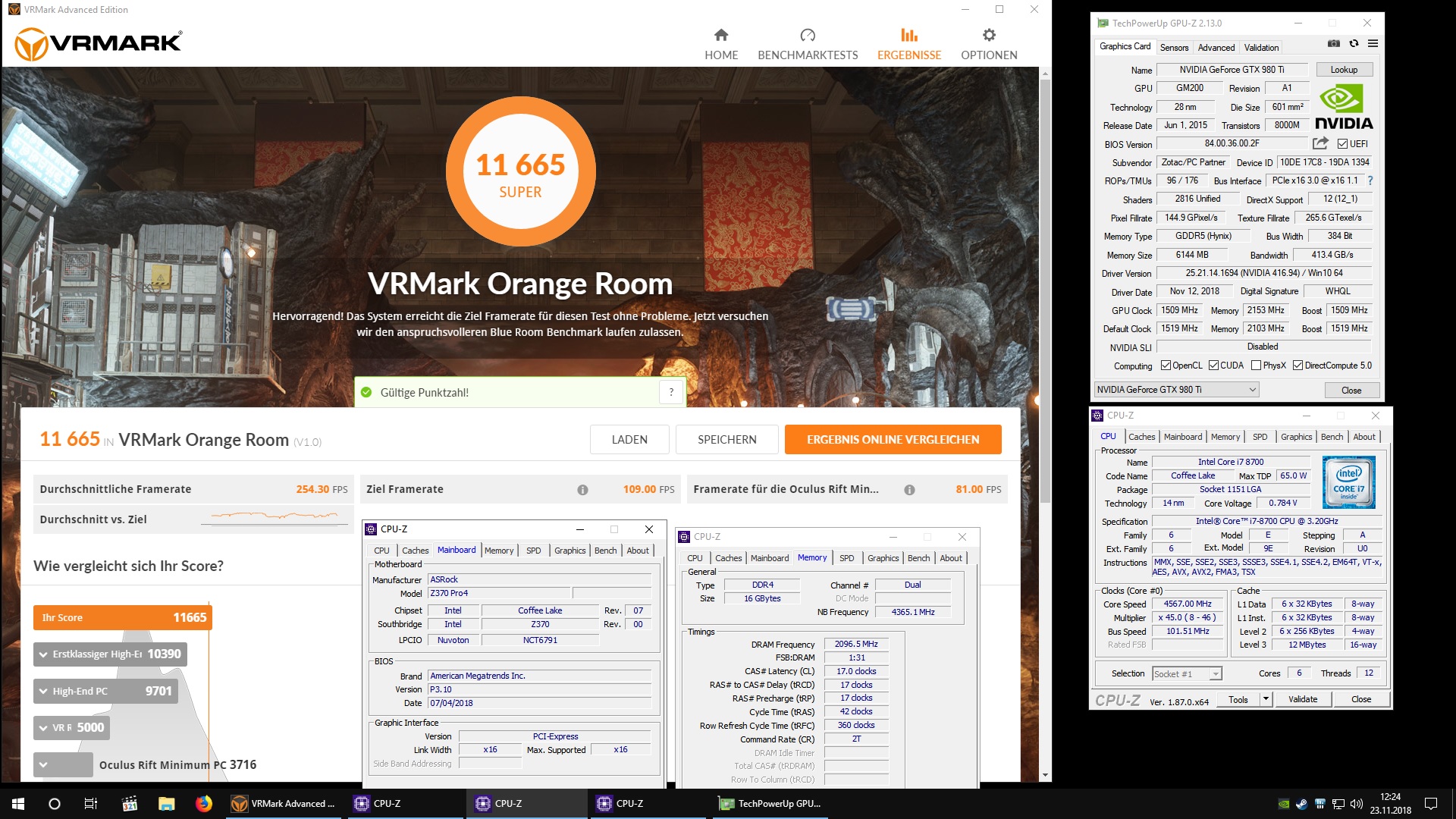This screenshot has height=819, width=1456.
Task: Open the Graphics tab in Memory CPU-Z window
Action: pyautogui.click(x=883, y=558)
